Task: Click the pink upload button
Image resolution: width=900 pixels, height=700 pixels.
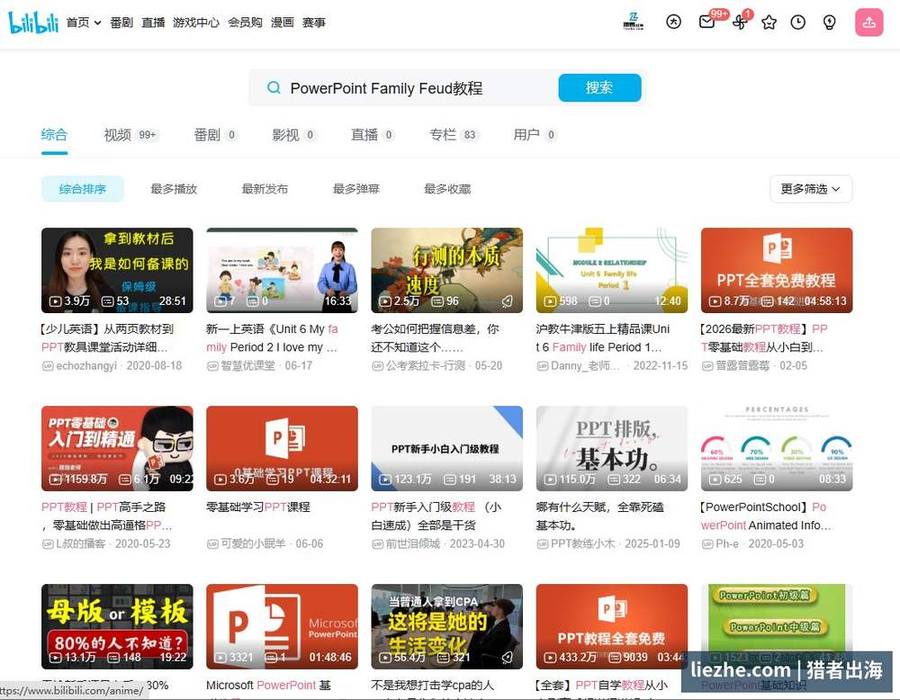Action: [869, 22]
